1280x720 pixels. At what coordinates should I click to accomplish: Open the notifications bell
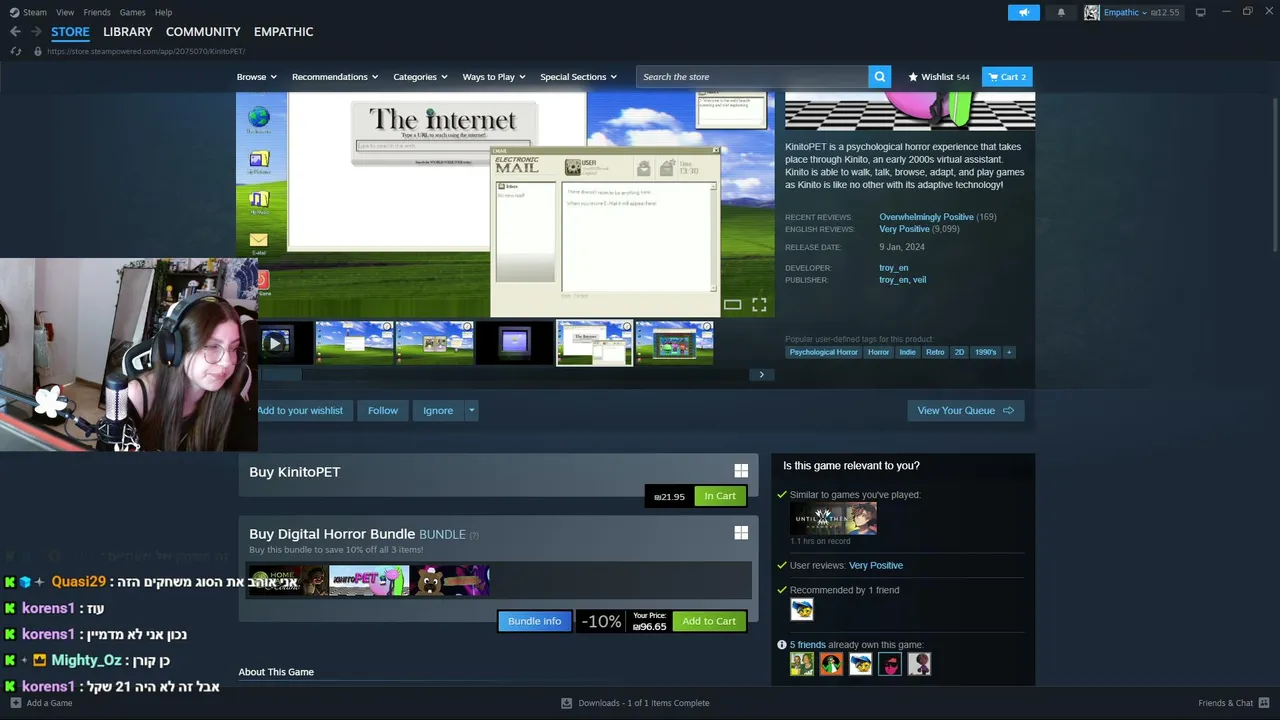(1061, 12)
